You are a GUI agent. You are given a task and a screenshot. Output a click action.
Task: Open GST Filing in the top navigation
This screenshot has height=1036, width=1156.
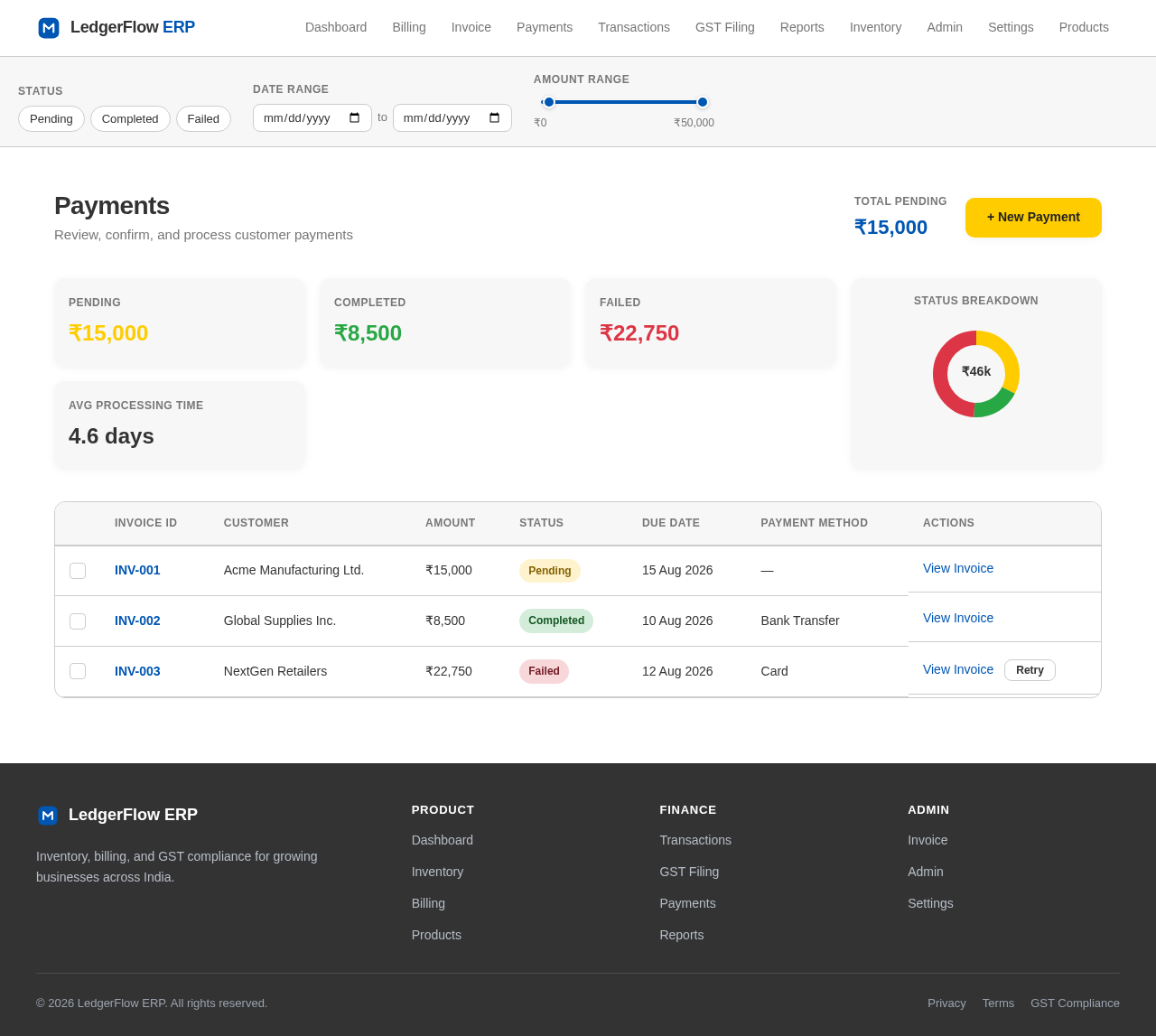725,27
